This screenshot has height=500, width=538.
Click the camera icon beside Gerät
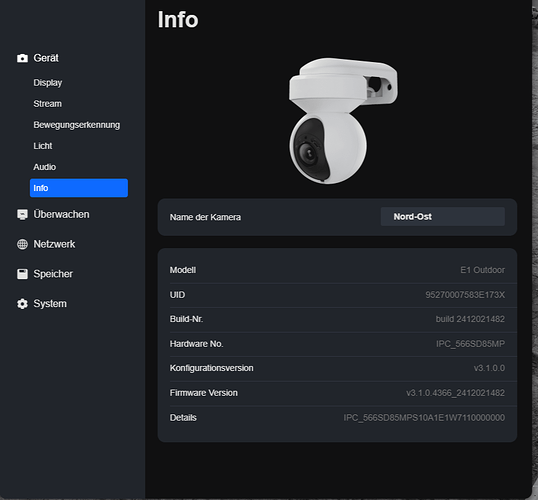pos(22,58)
